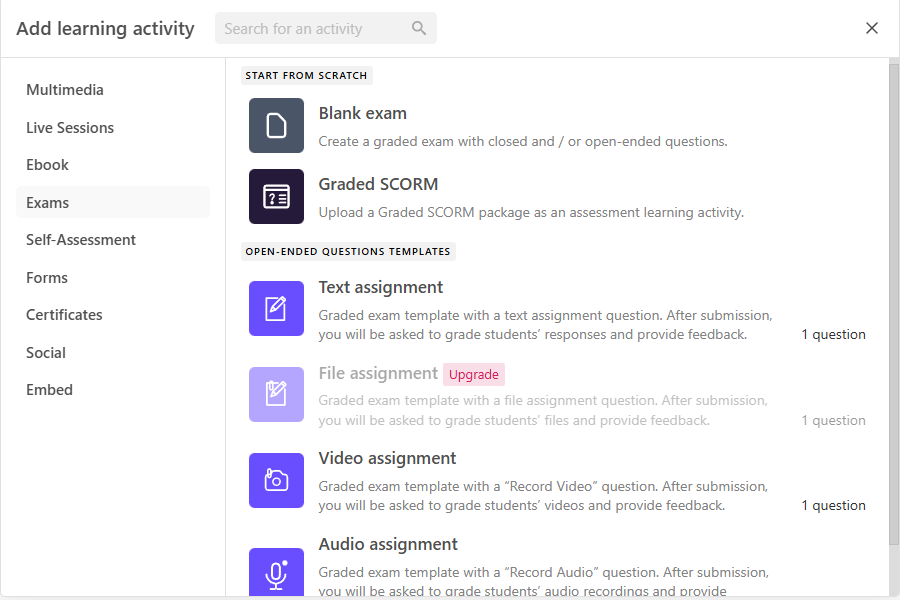Click the File assignment clipboard icon

tap(276, 394)
